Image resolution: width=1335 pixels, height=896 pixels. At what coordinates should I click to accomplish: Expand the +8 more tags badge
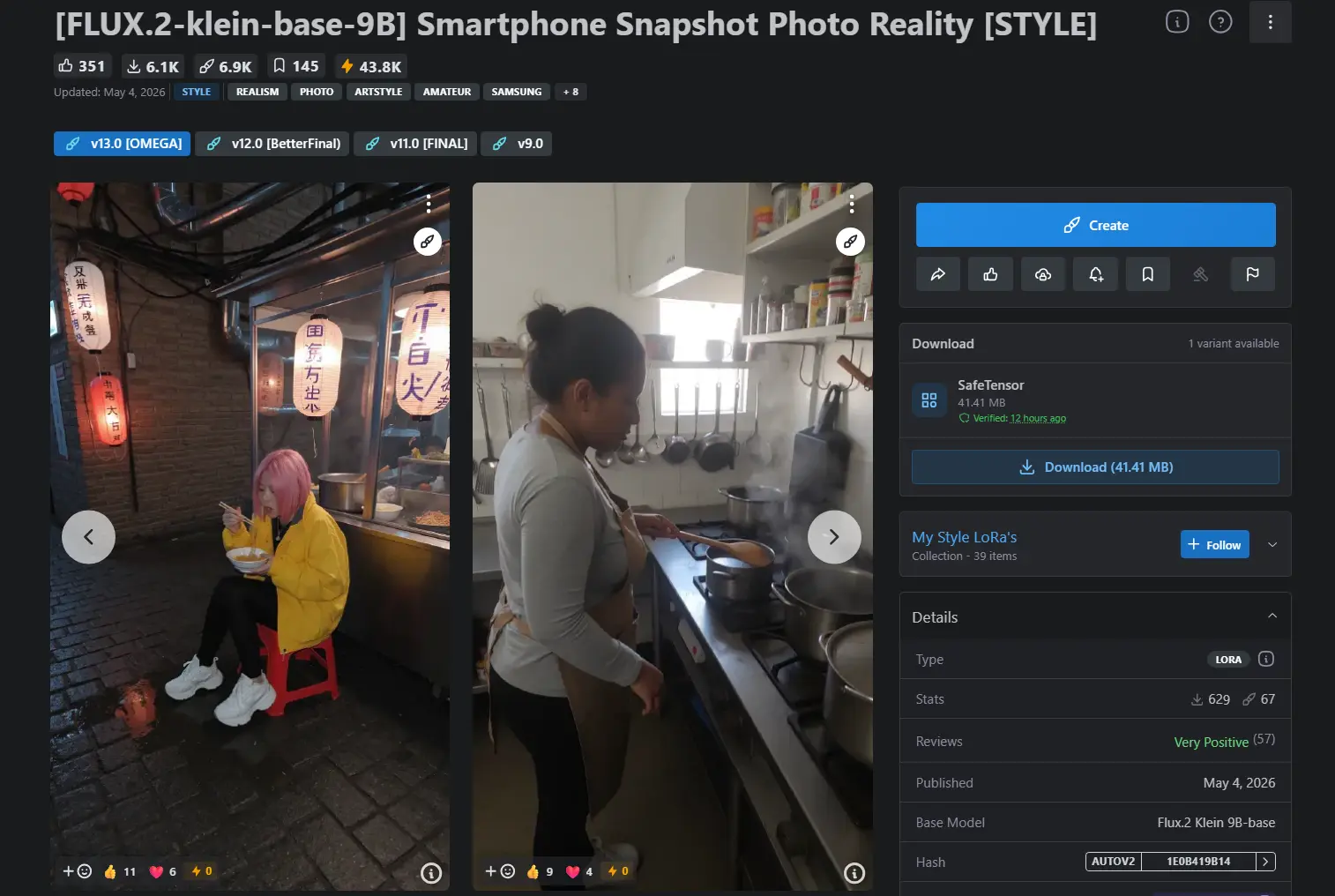click(x=571, y=92)
